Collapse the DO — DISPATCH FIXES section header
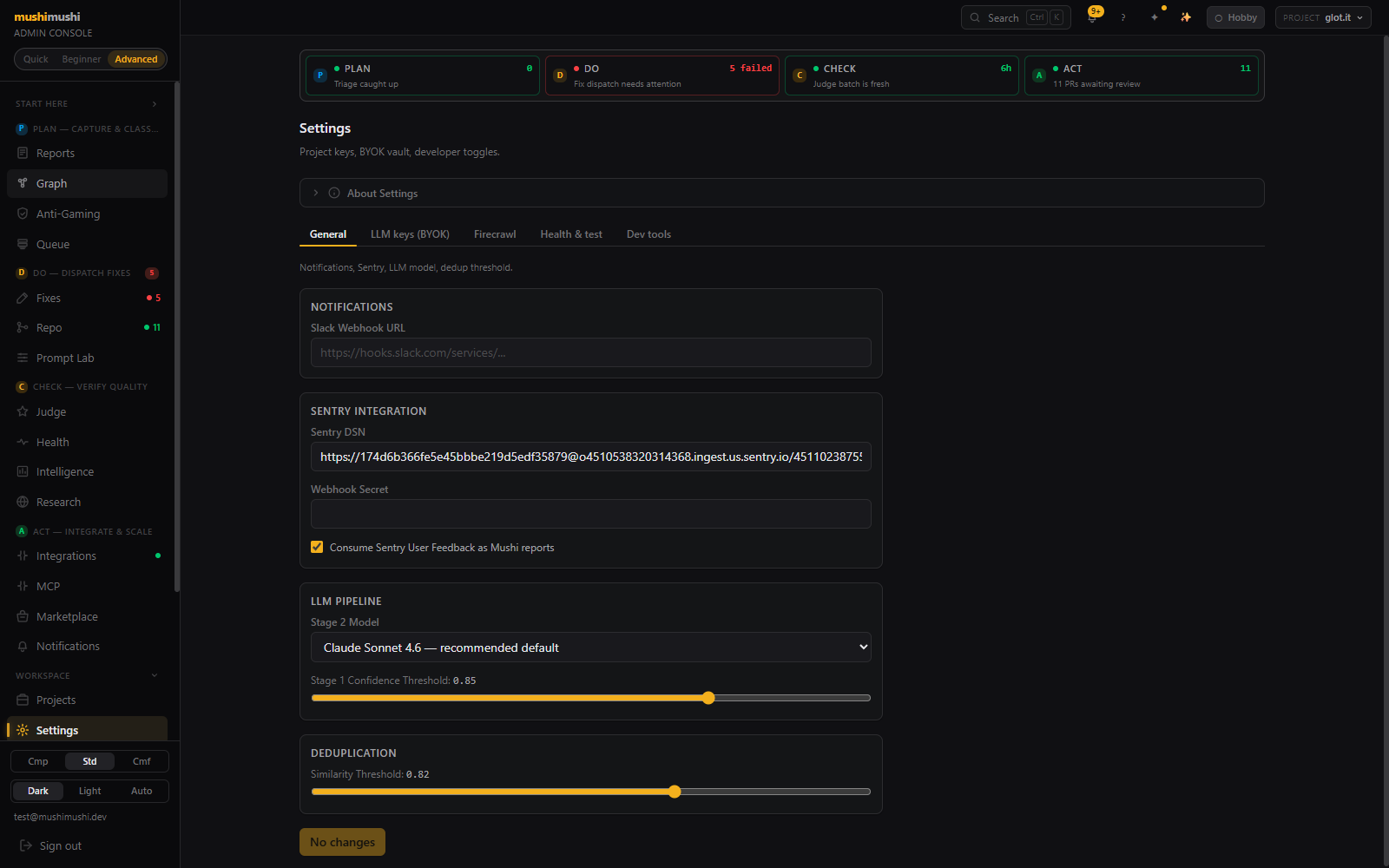 coord(87,273)
